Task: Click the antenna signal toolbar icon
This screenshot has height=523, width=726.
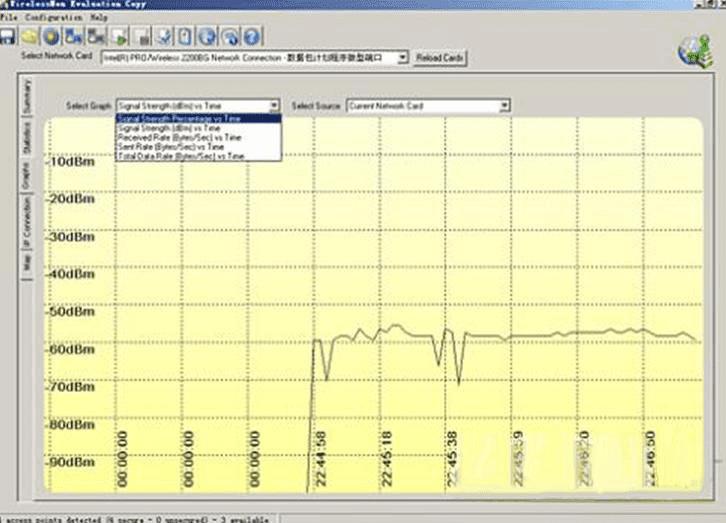Action: pos(164,36)
